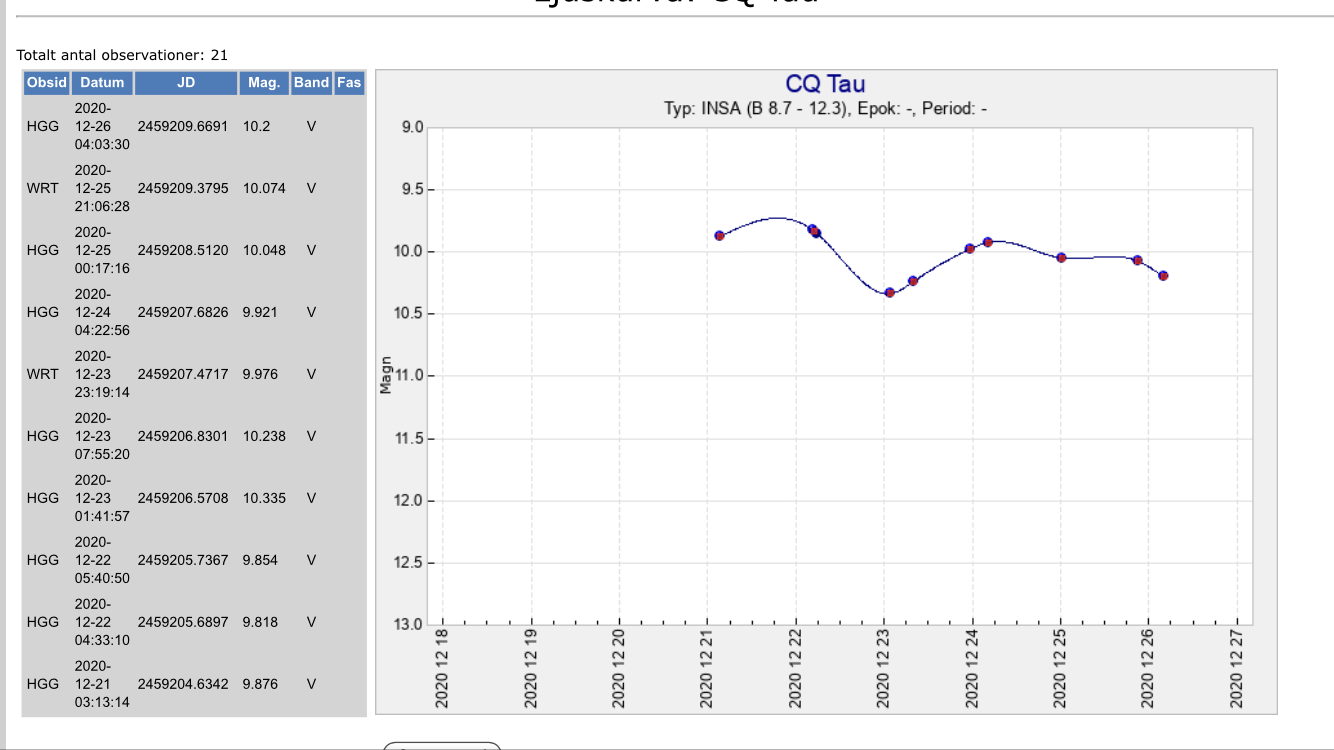Click the 'Typ: INSA' chart subtitle
Viewport: 1334px width, 750px height.
(825, 108)
